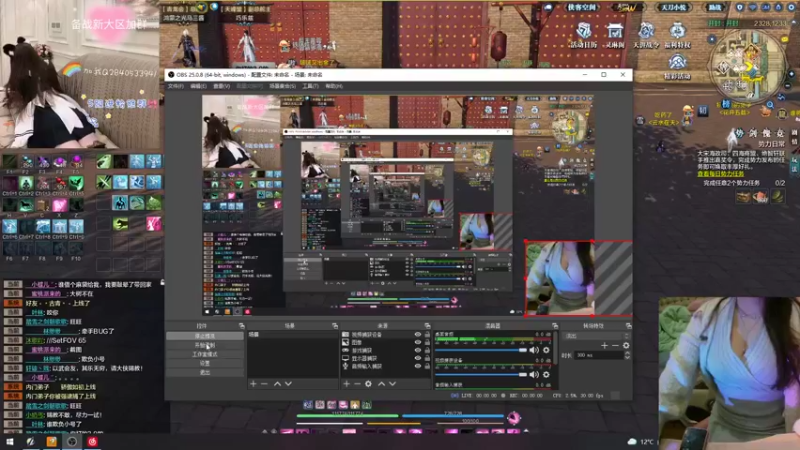
Task: Remove transition with minus icon
Action: (x=615, y=345)
